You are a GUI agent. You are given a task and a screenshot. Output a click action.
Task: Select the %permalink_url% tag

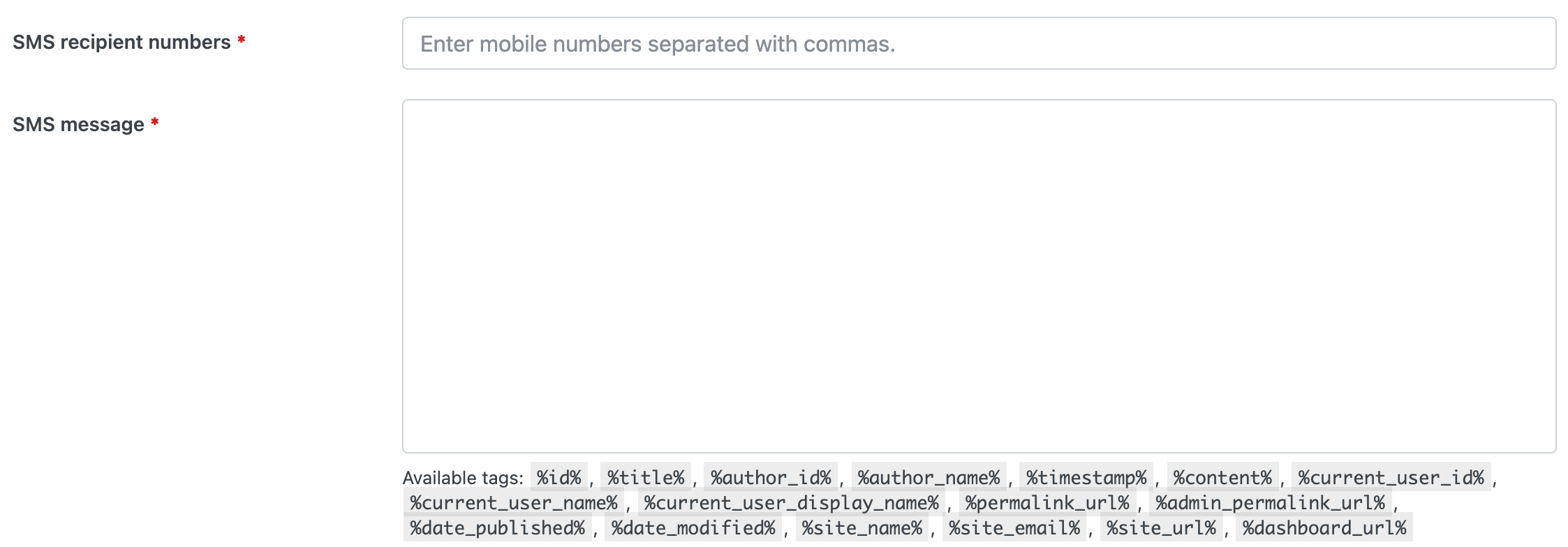(1047, 503)
